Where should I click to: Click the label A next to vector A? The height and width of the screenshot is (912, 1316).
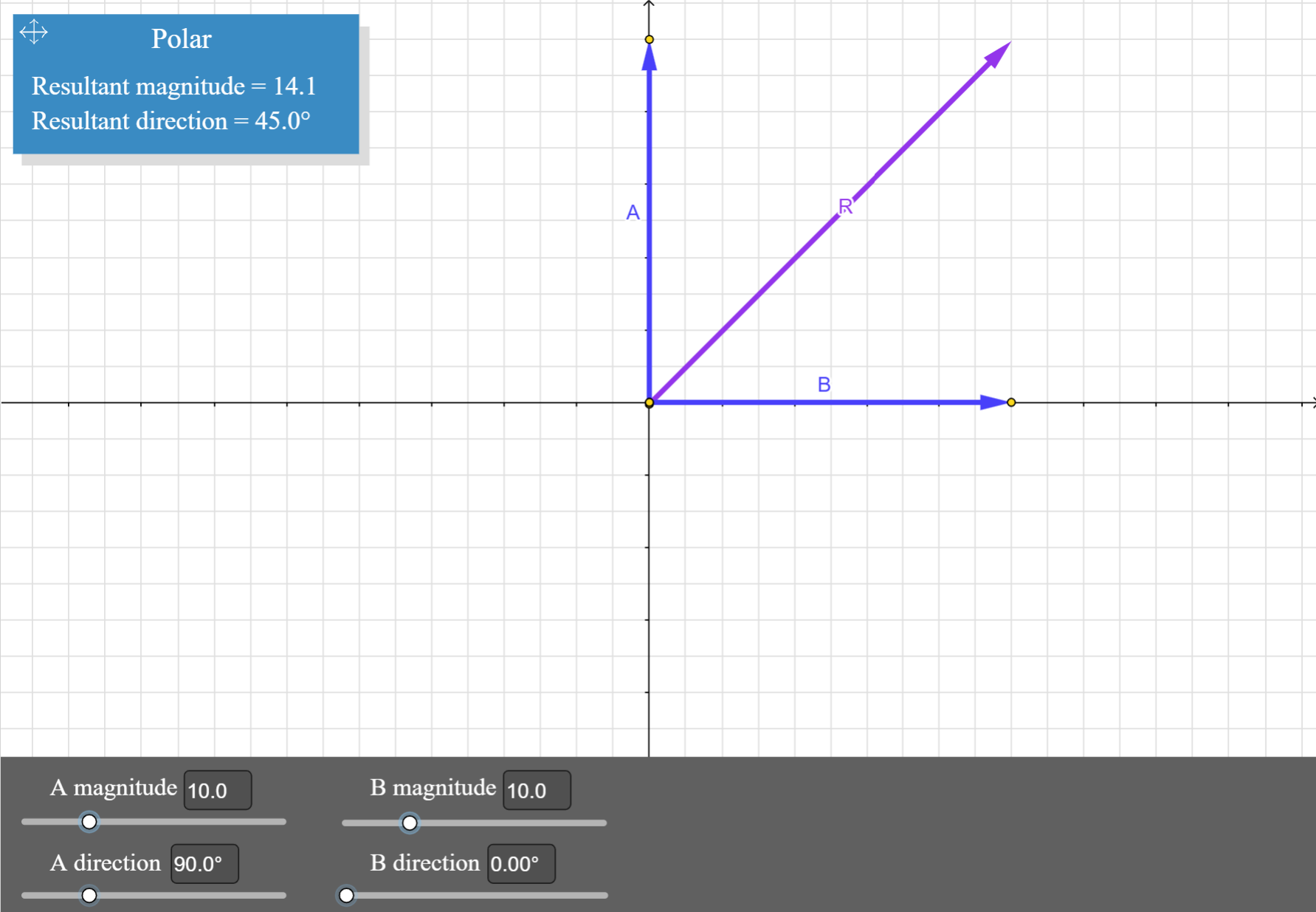point(632,212)
